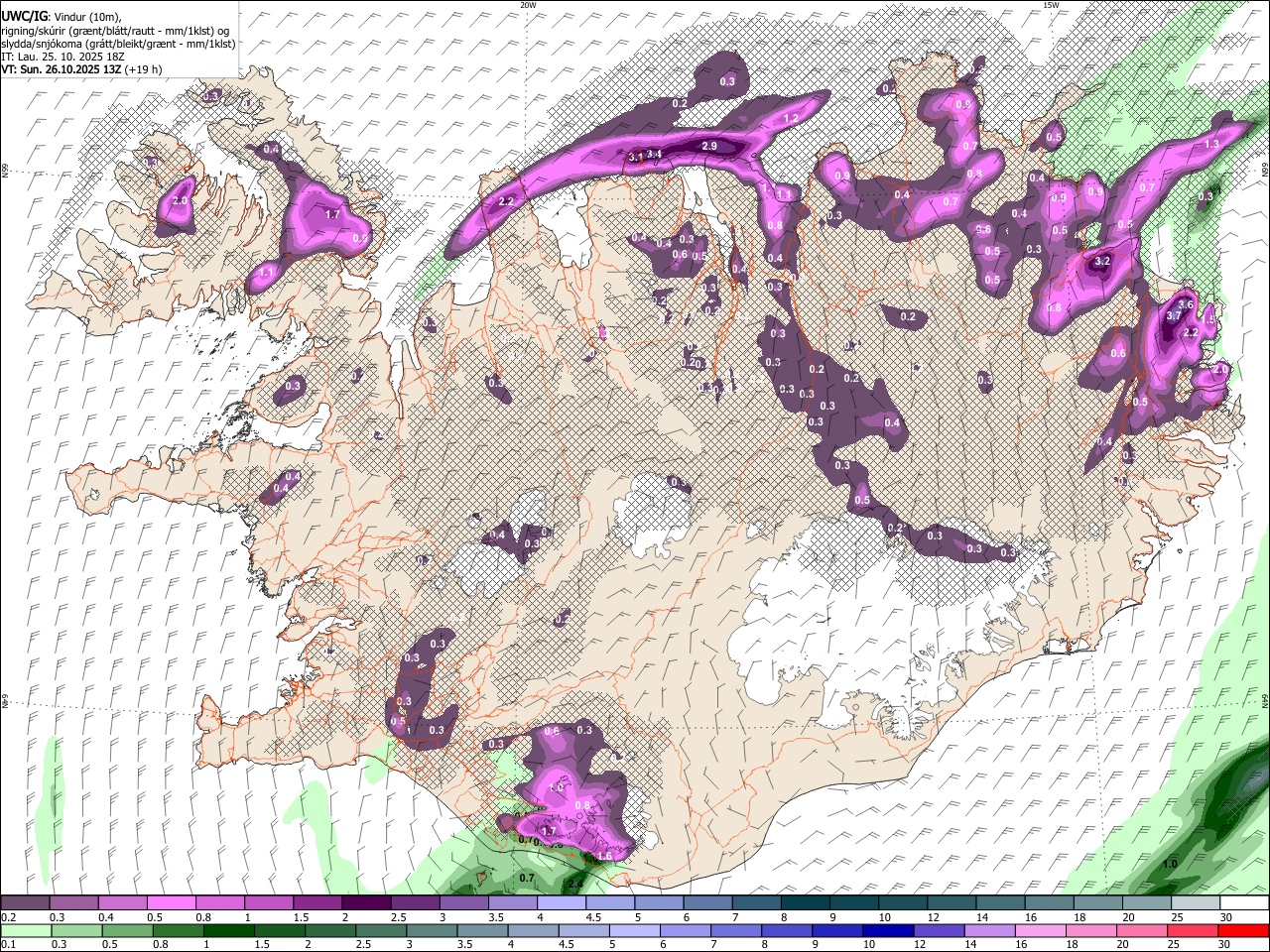Click the '0.2' label on the snow legend row

tap(8, 917)
